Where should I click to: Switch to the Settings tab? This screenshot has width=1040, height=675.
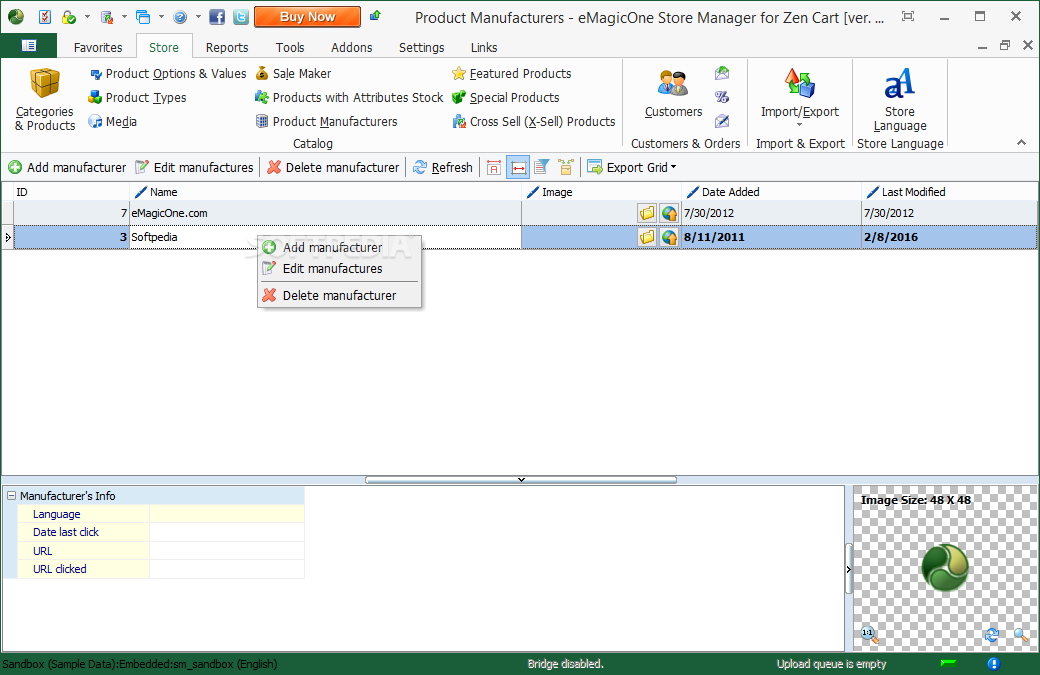(x=421, y=47)
